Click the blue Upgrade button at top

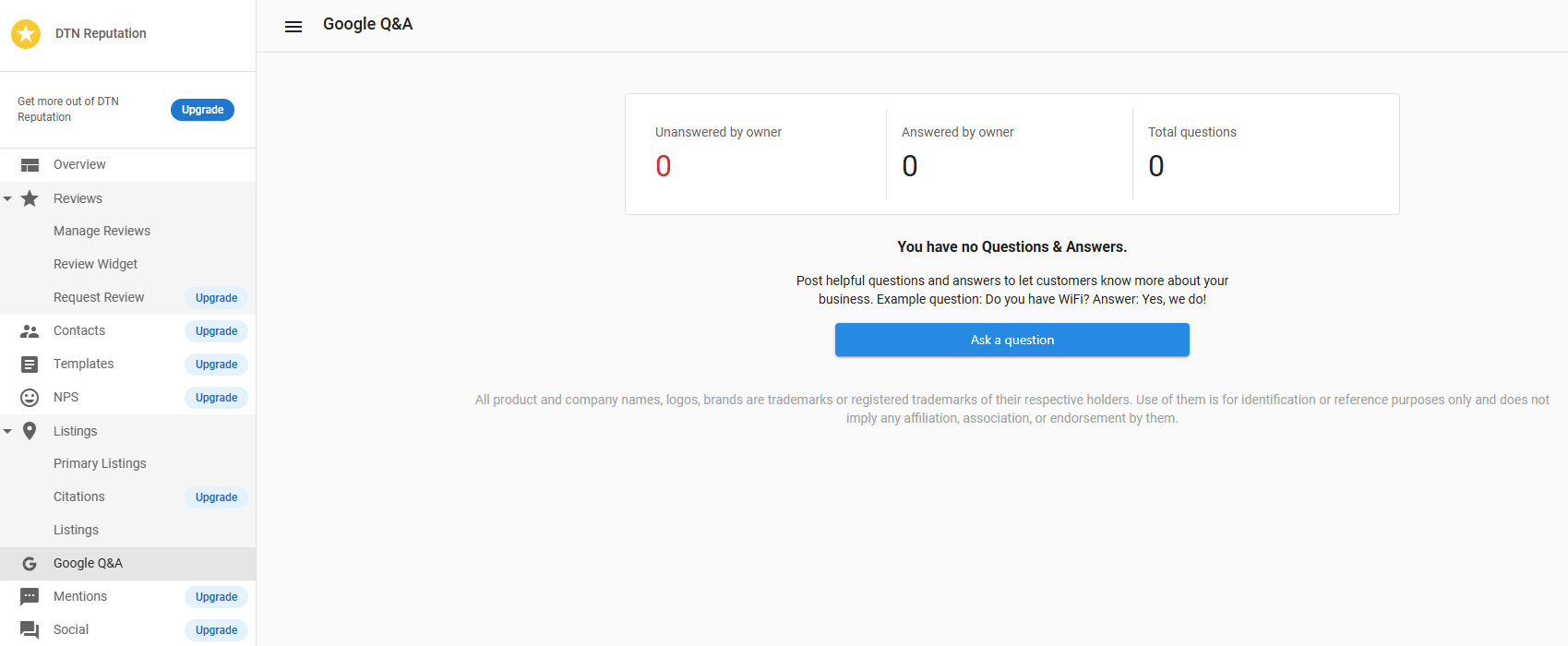[x=202, y=110]
